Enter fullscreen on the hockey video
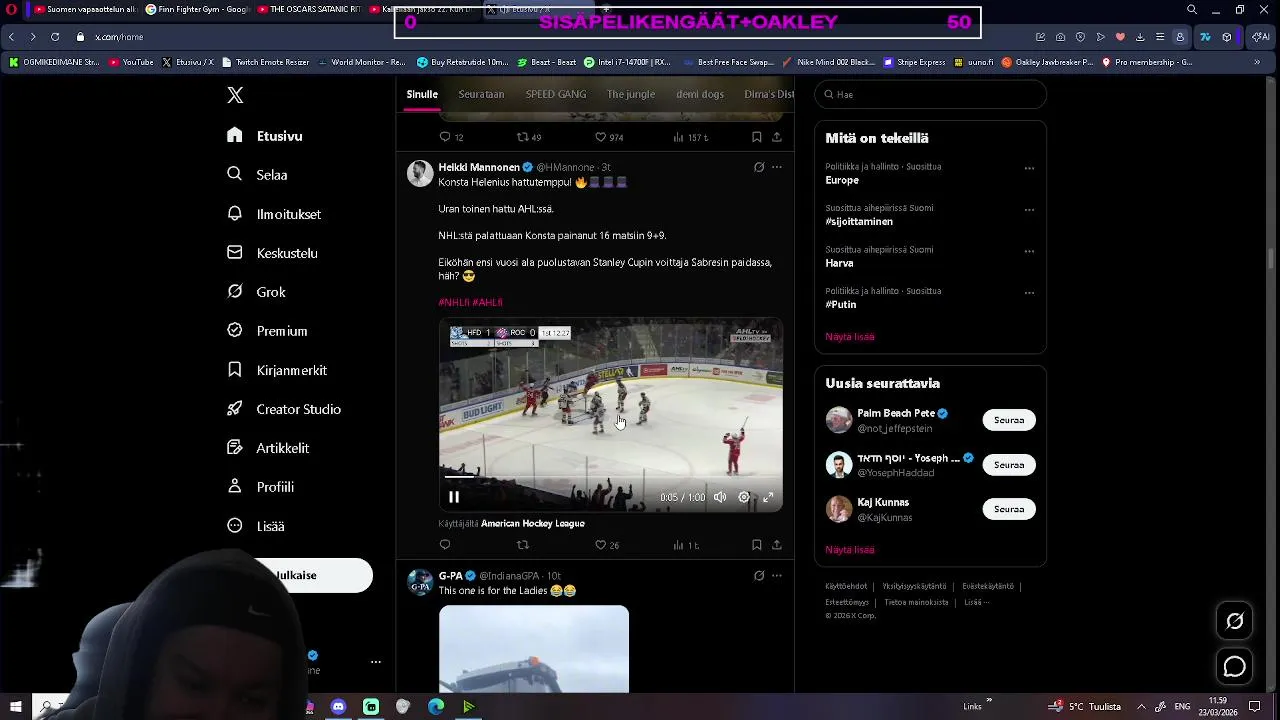This screenshot has height=720, width=1280. pos(768,497)
